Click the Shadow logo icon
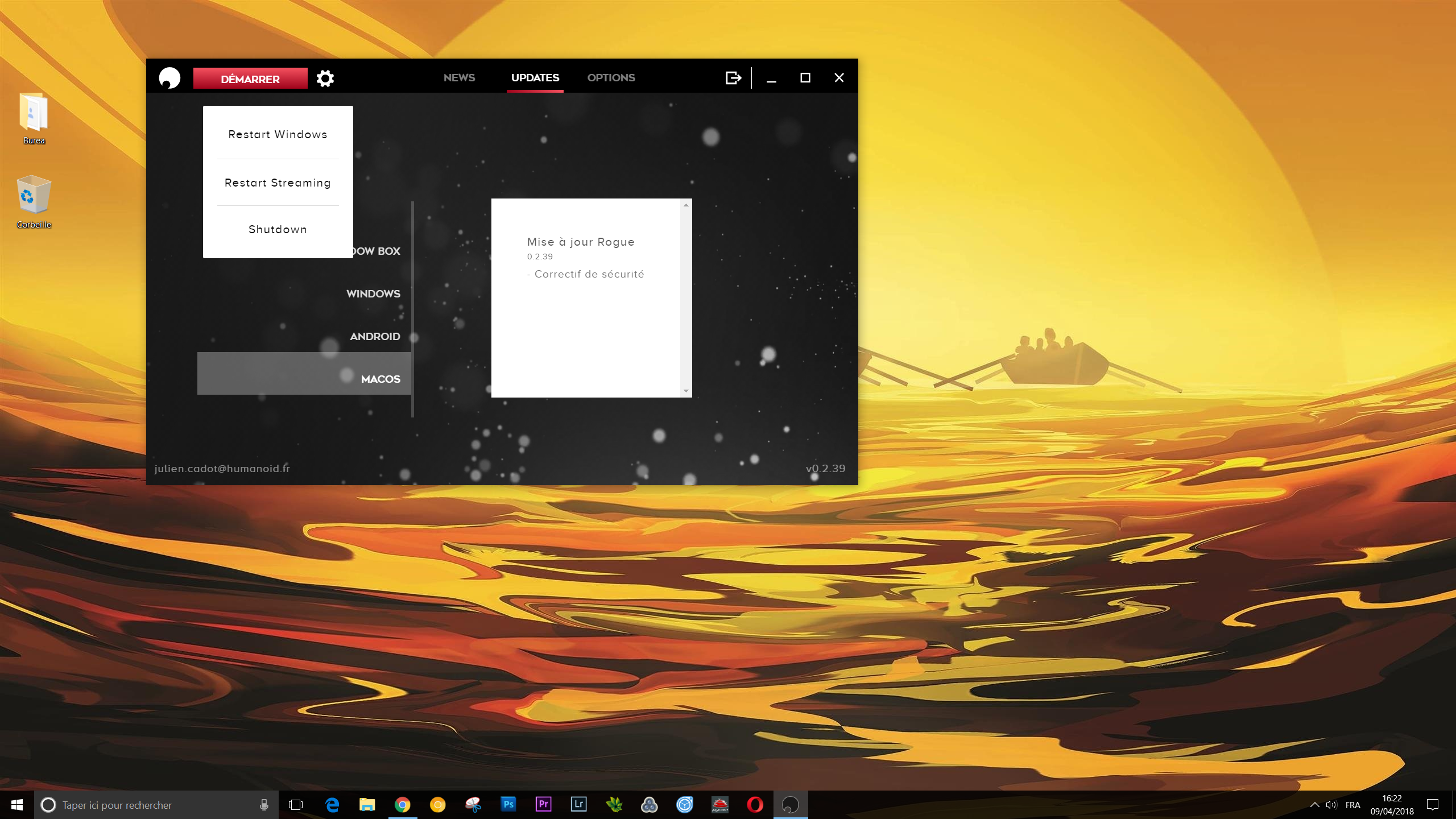This screenshot has height=819, width=1456. [x=169, y=78]
